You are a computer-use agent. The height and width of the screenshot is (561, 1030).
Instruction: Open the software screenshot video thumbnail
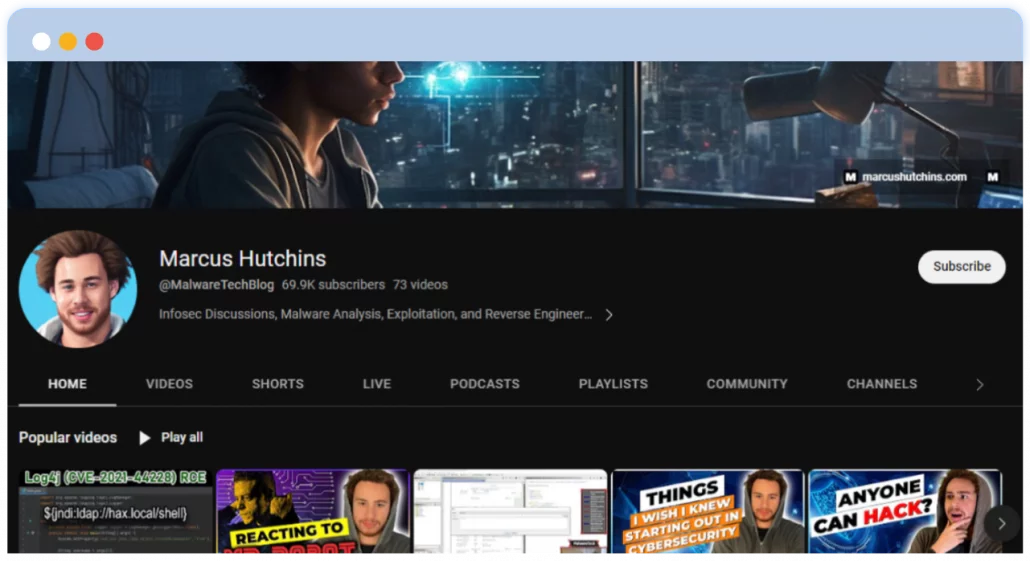(510, 511)
